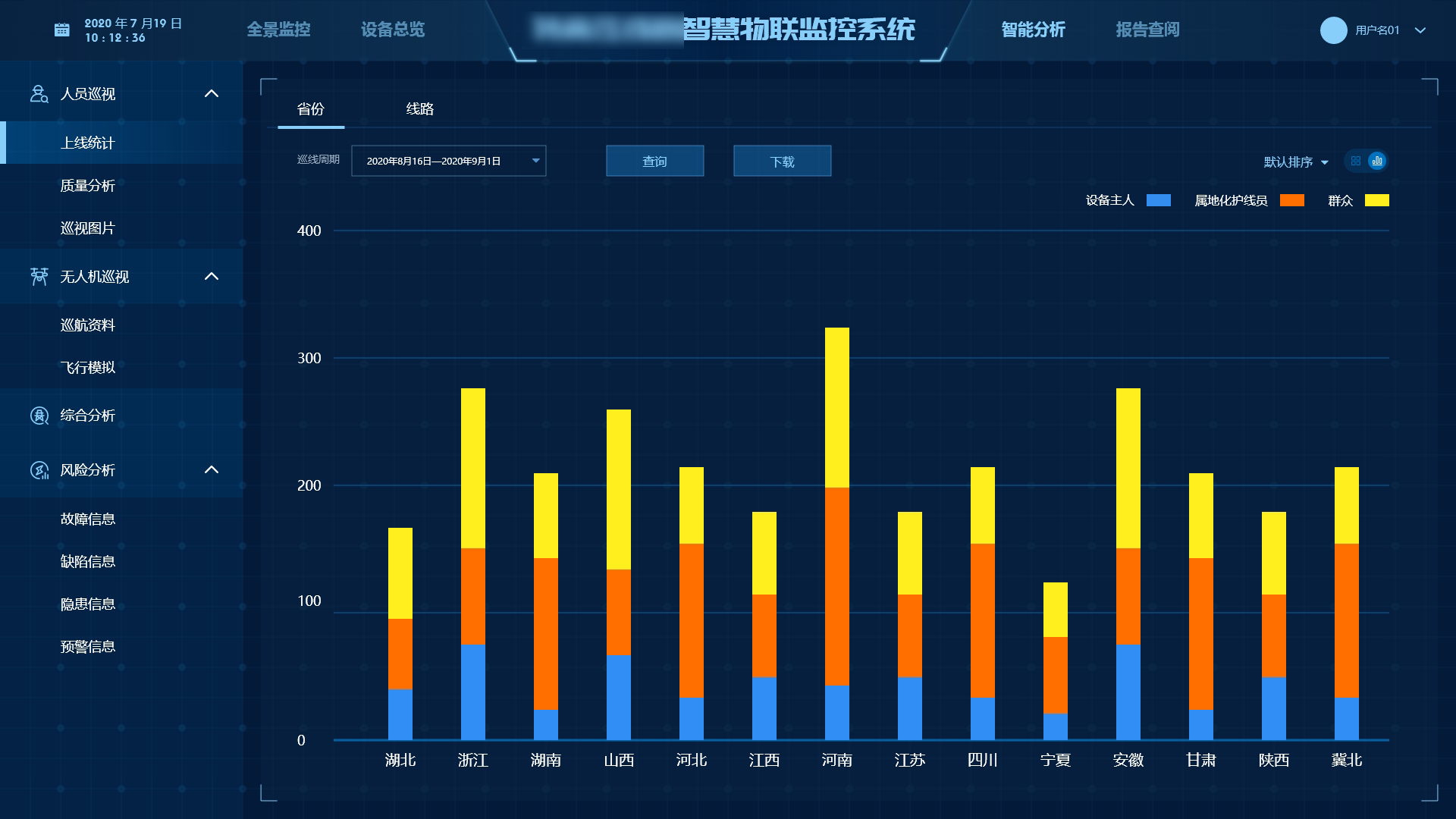Click the 山西 axis label
Viewport: 1456px width, 819px height.
point(619,760)
